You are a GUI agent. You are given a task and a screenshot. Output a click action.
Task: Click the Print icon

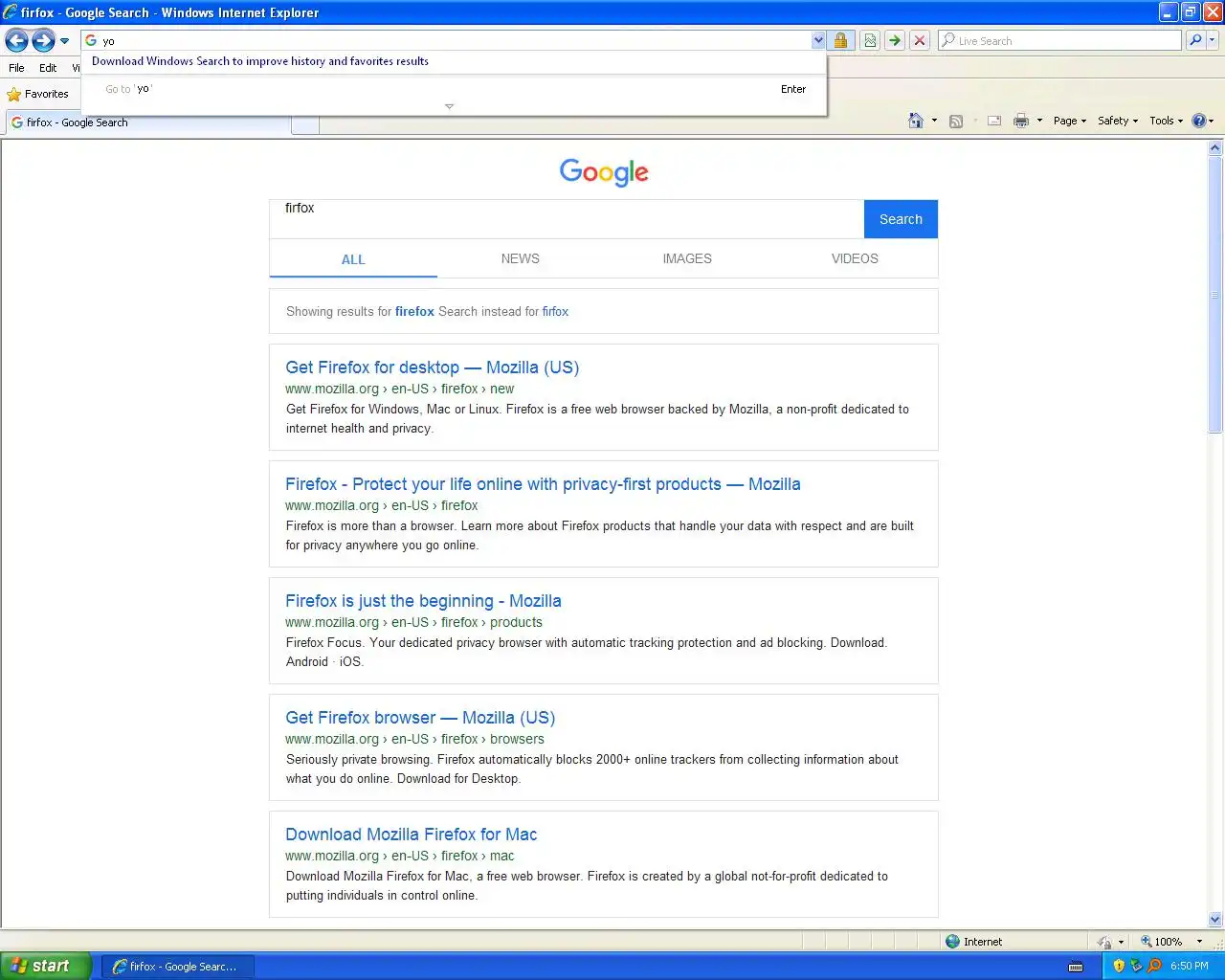click(x=1021, y=121)
